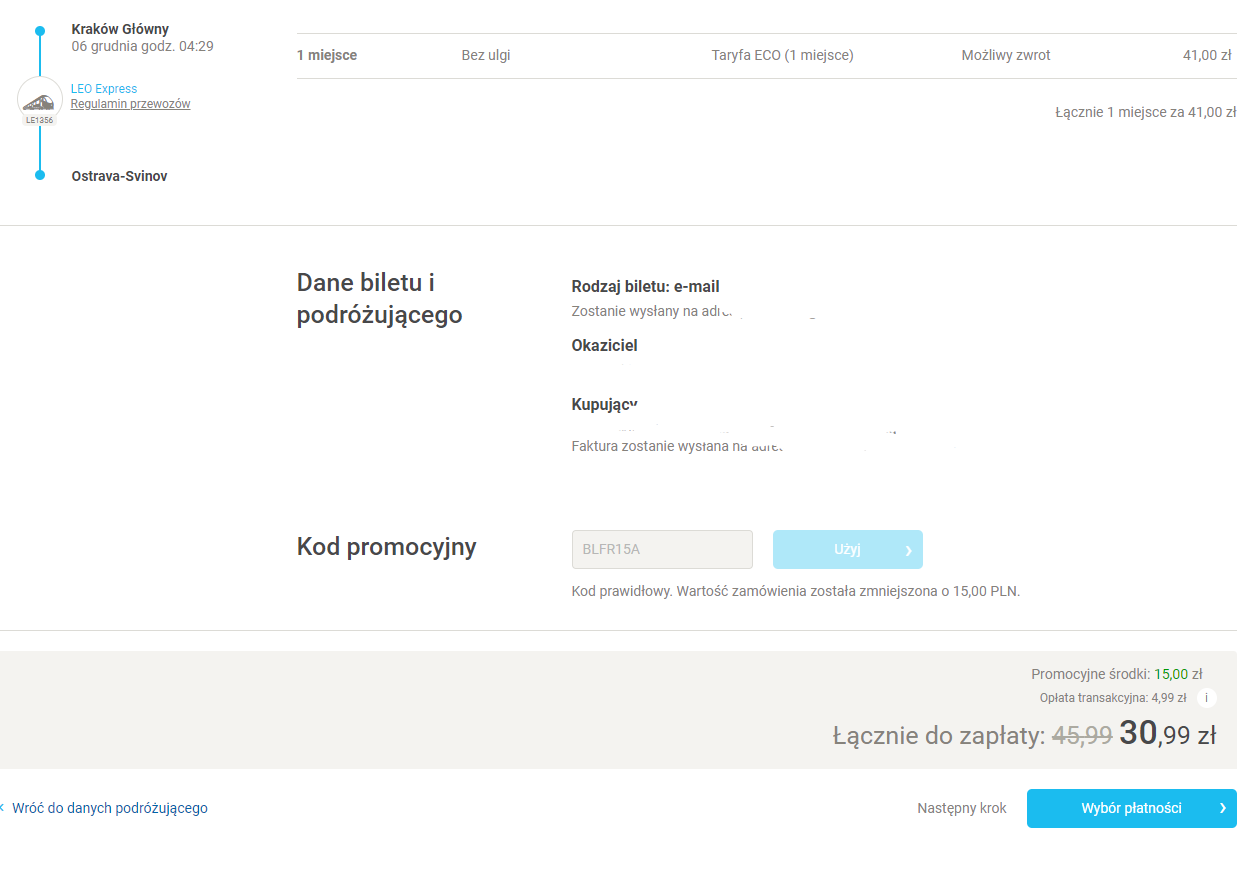Click the Ostrava-Svinov station name
This screenshot has height=869, width=1260.
(x=120, y=176)
